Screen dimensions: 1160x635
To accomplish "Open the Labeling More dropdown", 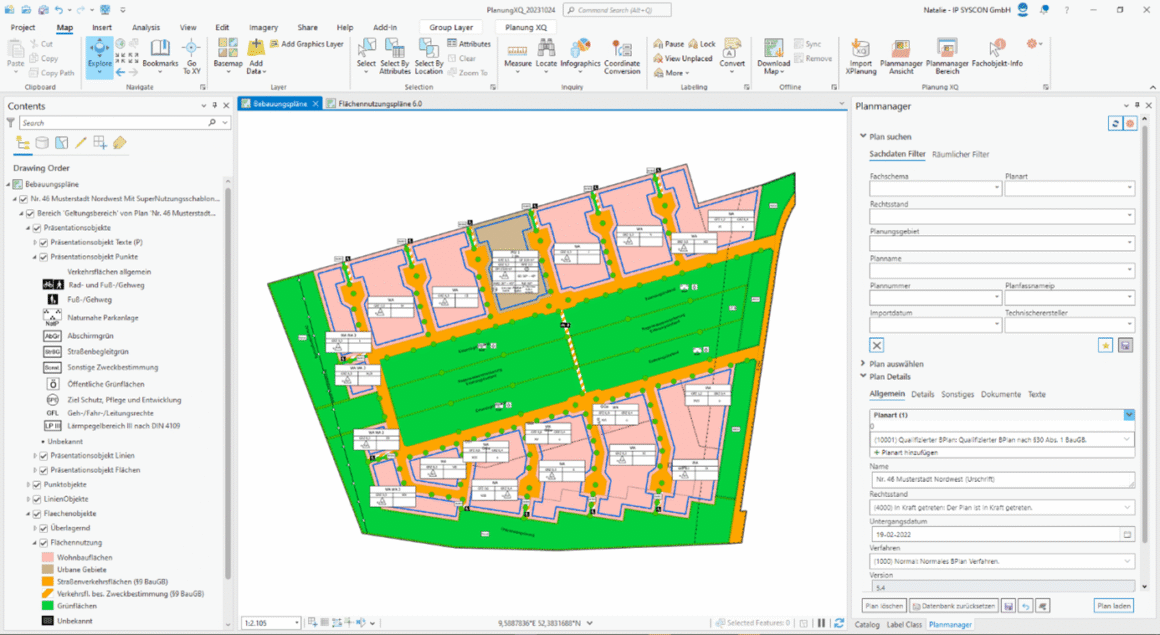I will (x=672, y=73).
